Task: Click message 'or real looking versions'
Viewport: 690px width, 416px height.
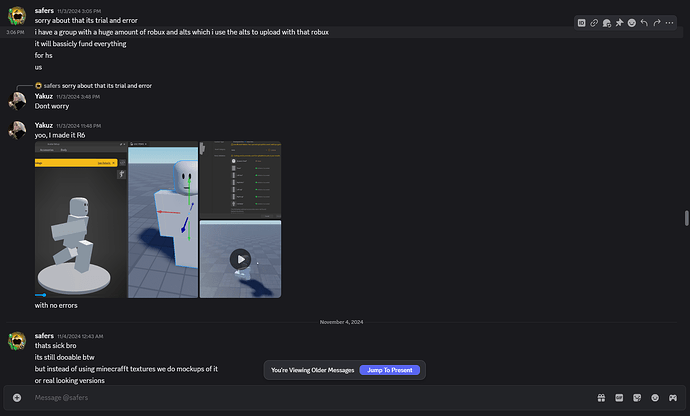Action: [x=70, y=380]
